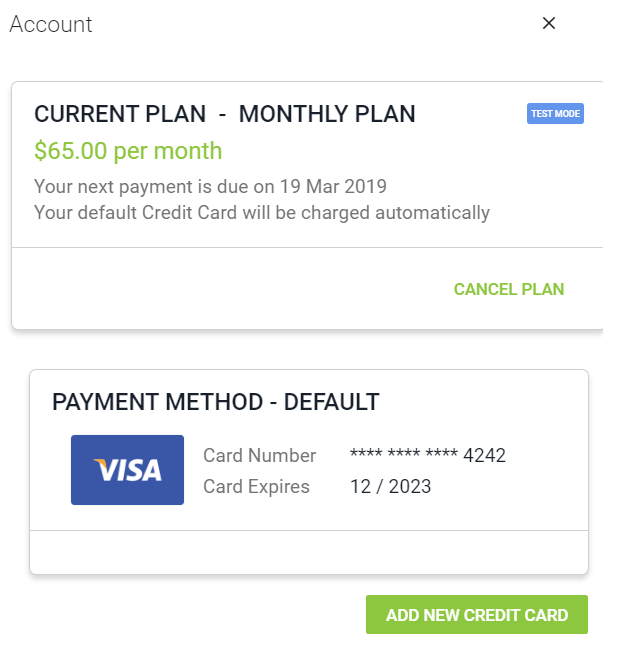Click the DEFAULT word in payment heading
This screenshot has width=620, height=652.
click(x=331, y=402)
